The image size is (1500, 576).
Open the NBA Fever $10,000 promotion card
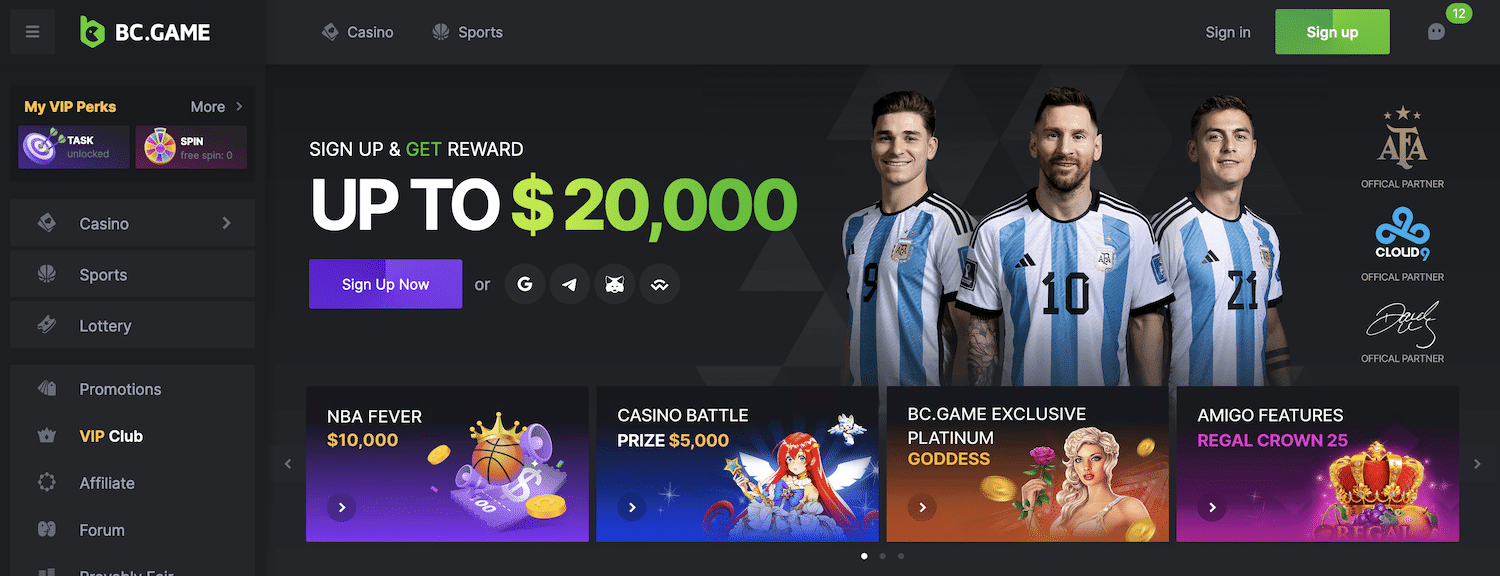click(x=447, y=464)
